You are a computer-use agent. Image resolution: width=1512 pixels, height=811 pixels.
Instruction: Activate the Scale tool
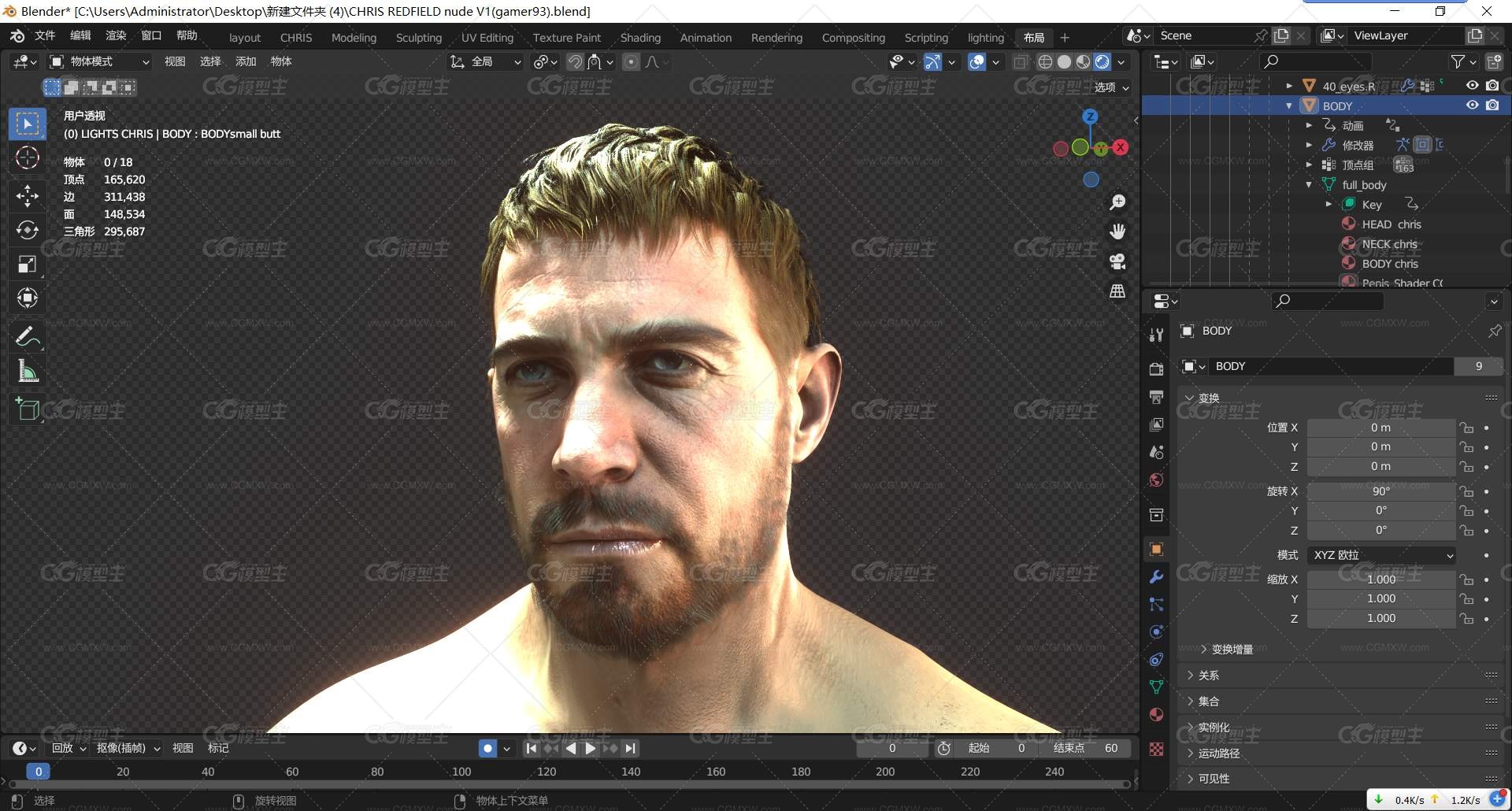(28, 265)
